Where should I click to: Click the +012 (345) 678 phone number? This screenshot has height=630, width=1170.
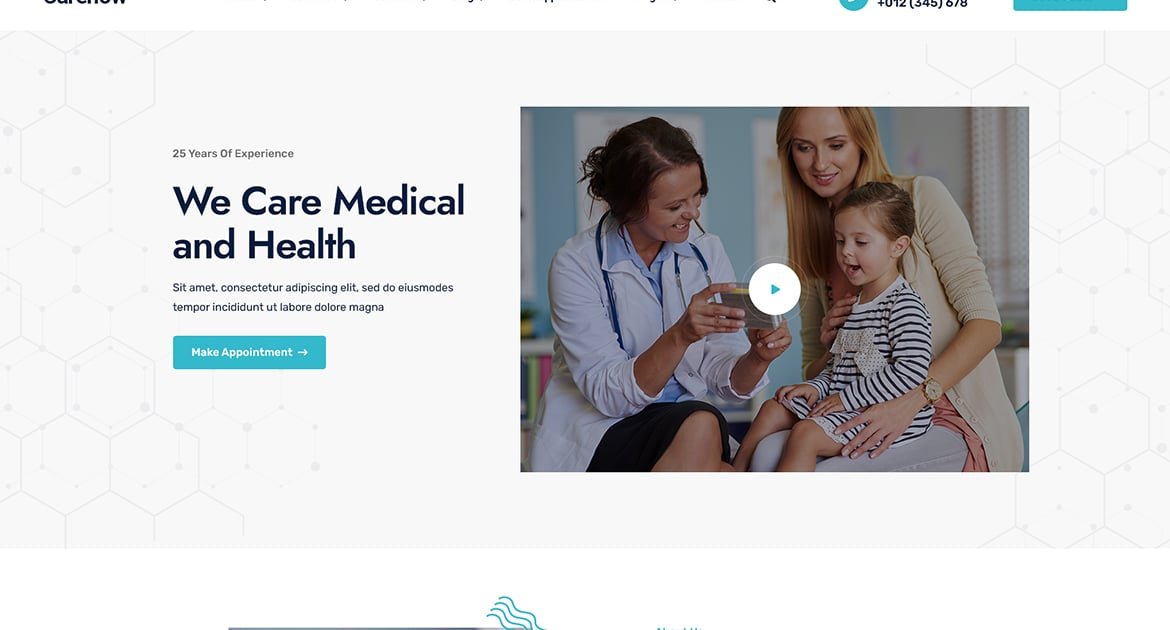(x=922, y=4)
